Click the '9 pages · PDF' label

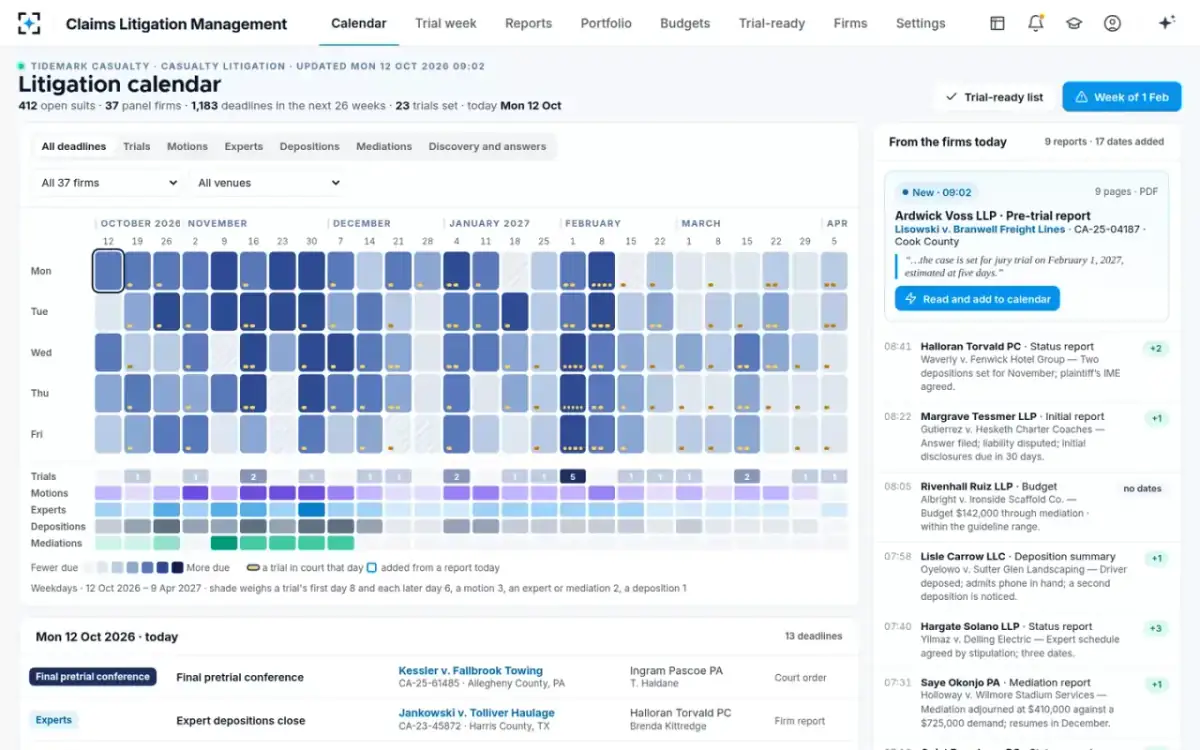point(1126,192)
